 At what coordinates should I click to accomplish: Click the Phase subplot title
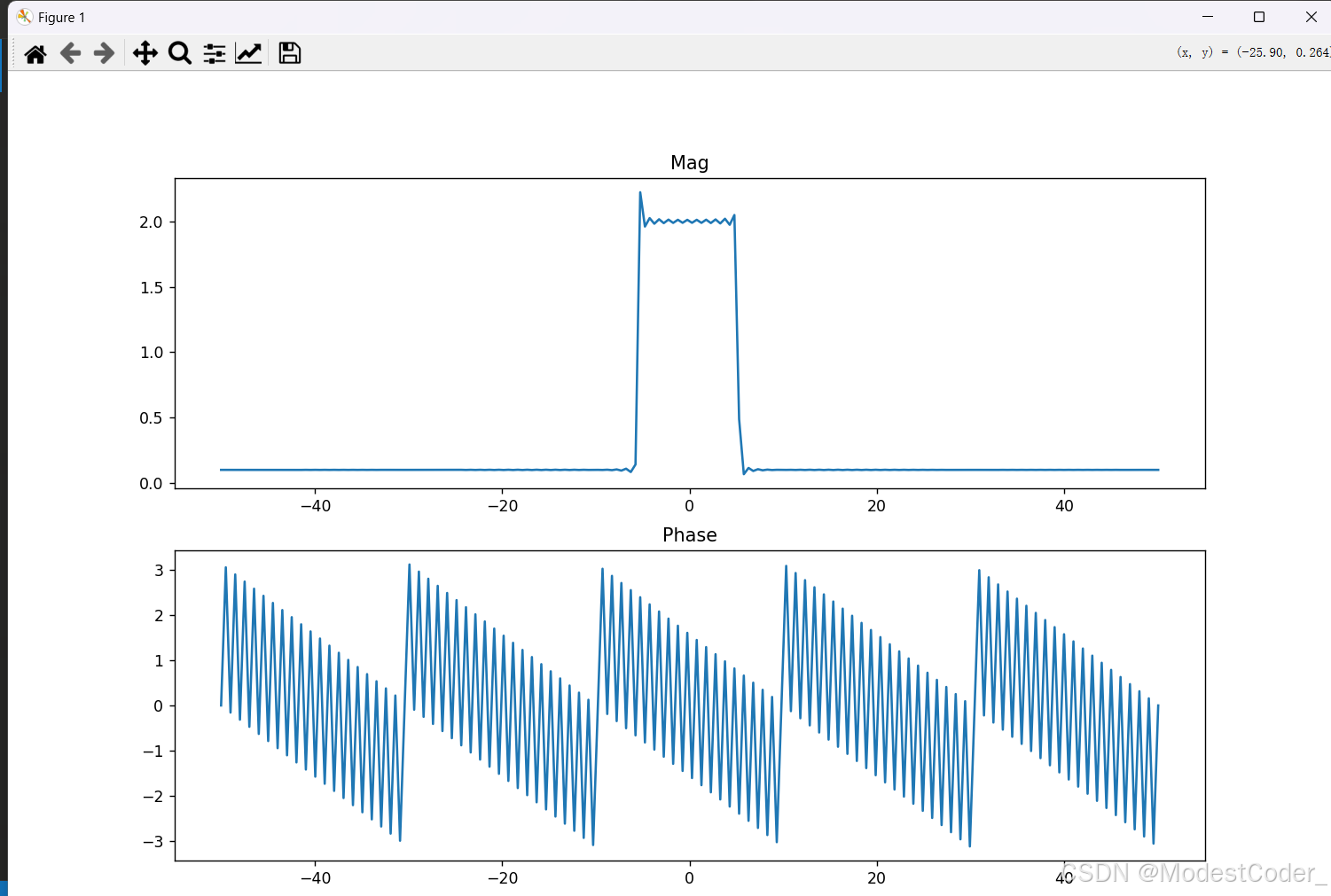[690, 535]
